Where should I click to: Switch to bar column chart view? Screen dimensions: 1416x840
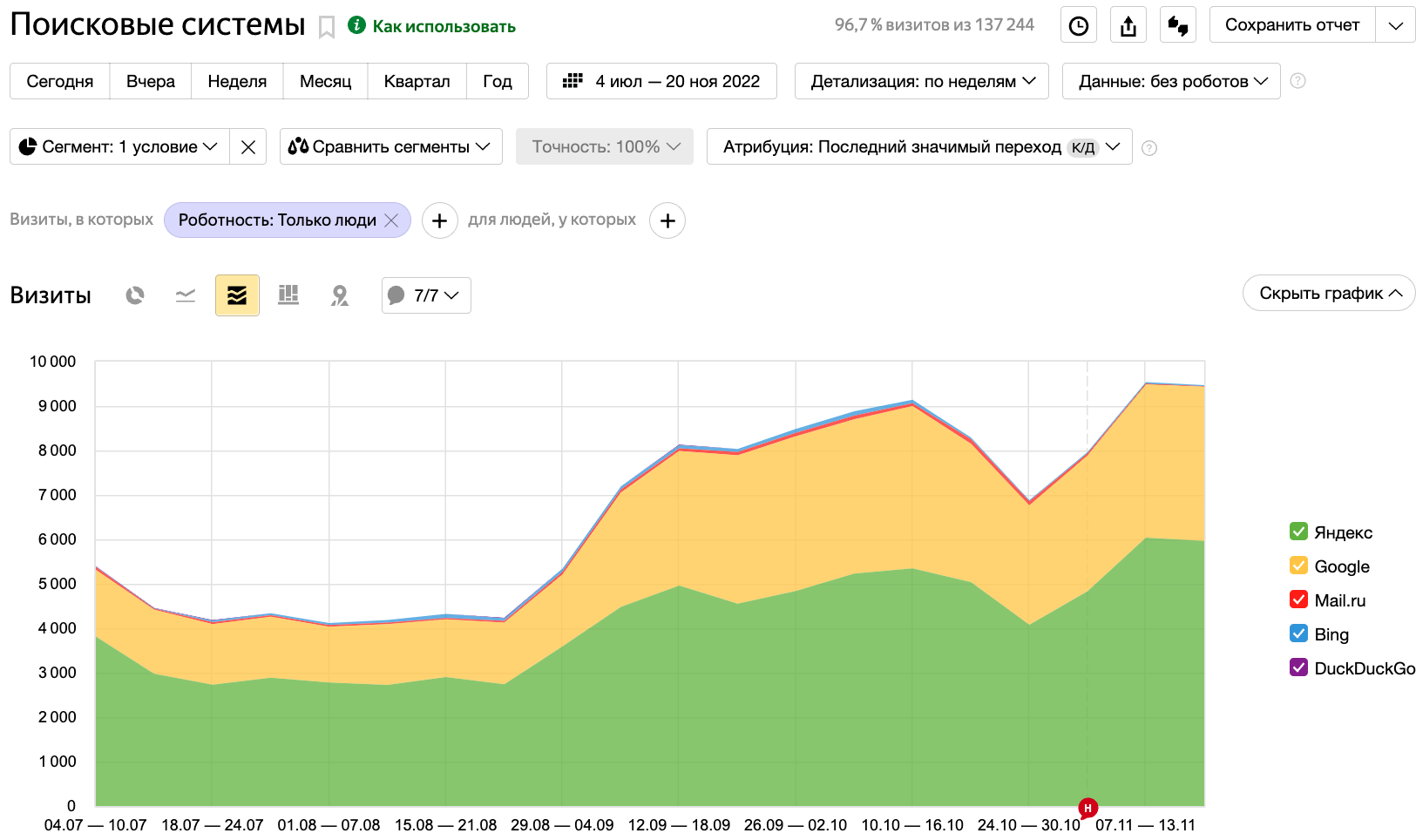click(x=288, y=295)
